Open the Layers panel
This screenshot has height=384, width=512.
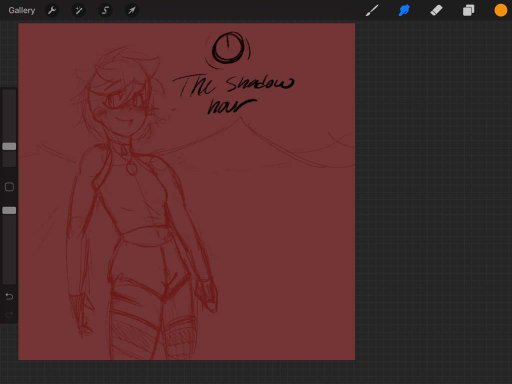coord(468,10)
